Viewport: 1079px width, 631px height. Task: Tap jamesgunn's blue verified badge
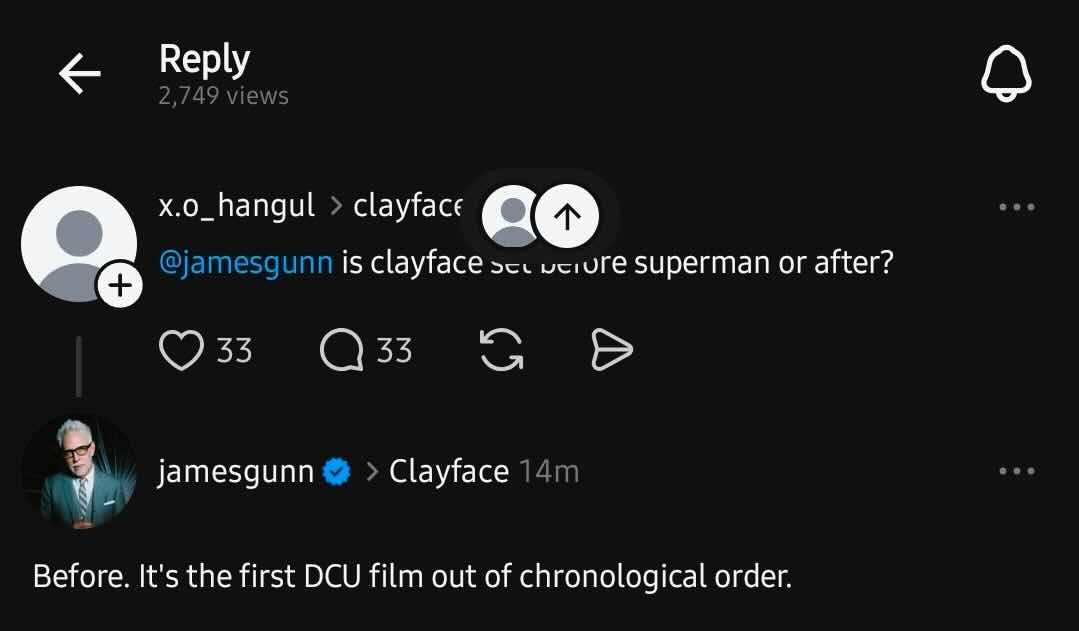tap(337, 472)
